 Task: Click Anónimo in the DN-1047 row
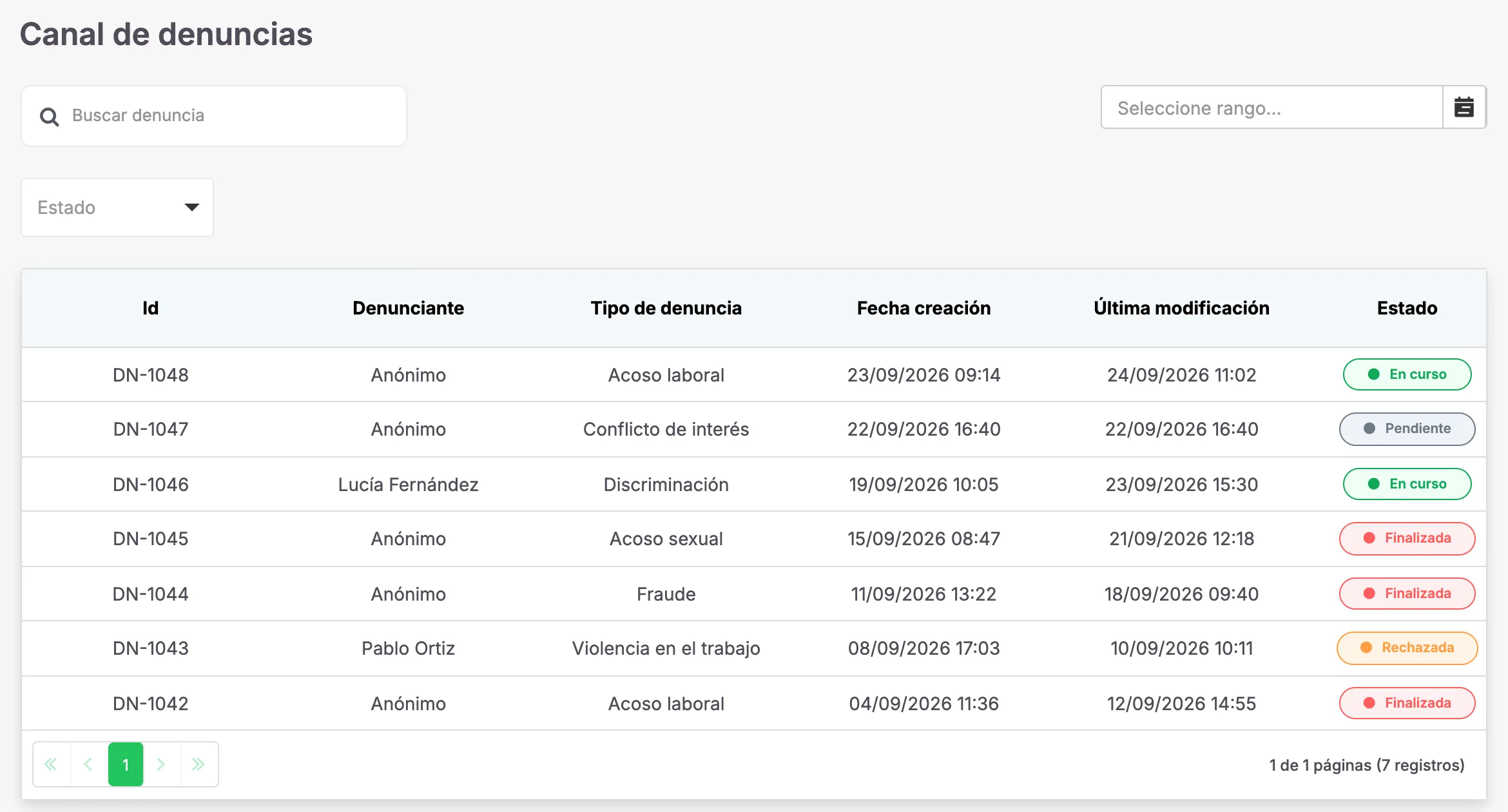point(409,429)
